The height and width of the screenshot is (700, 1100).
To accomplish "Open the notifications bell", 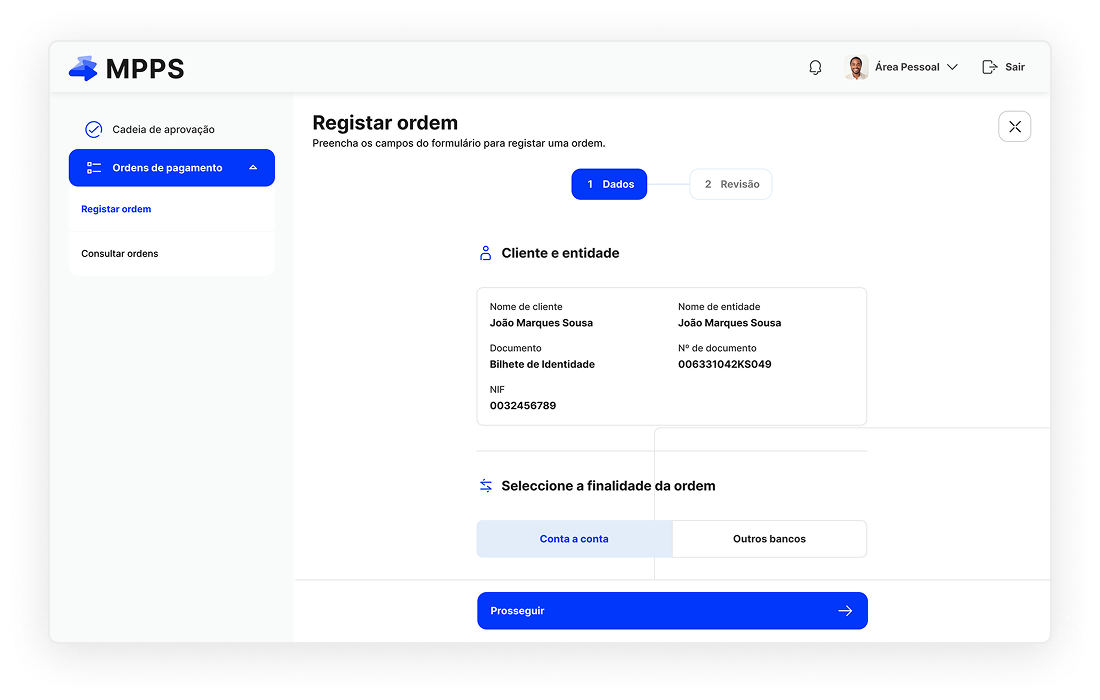I will pos(815,67).
